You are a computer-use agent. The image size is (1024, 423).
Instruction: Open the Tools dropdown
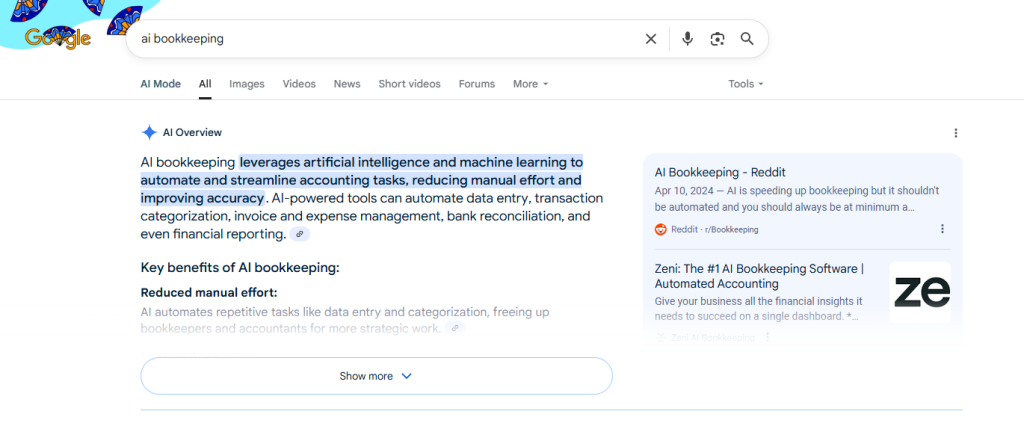pyautogui.click(x=746, y=84)
